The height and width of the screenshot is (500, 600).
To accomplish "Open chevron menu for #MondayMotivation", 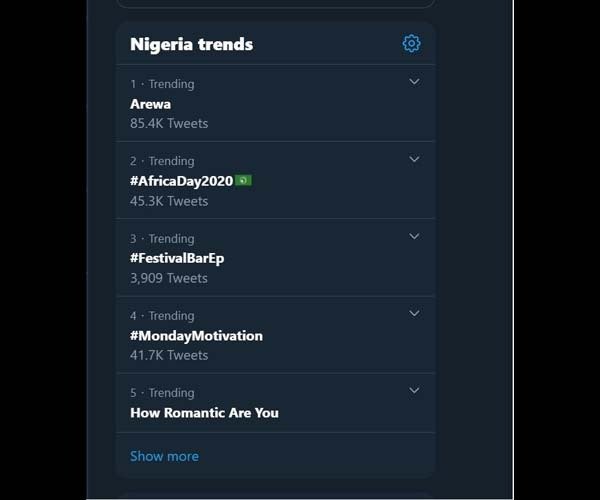I will tap(414, 313).
